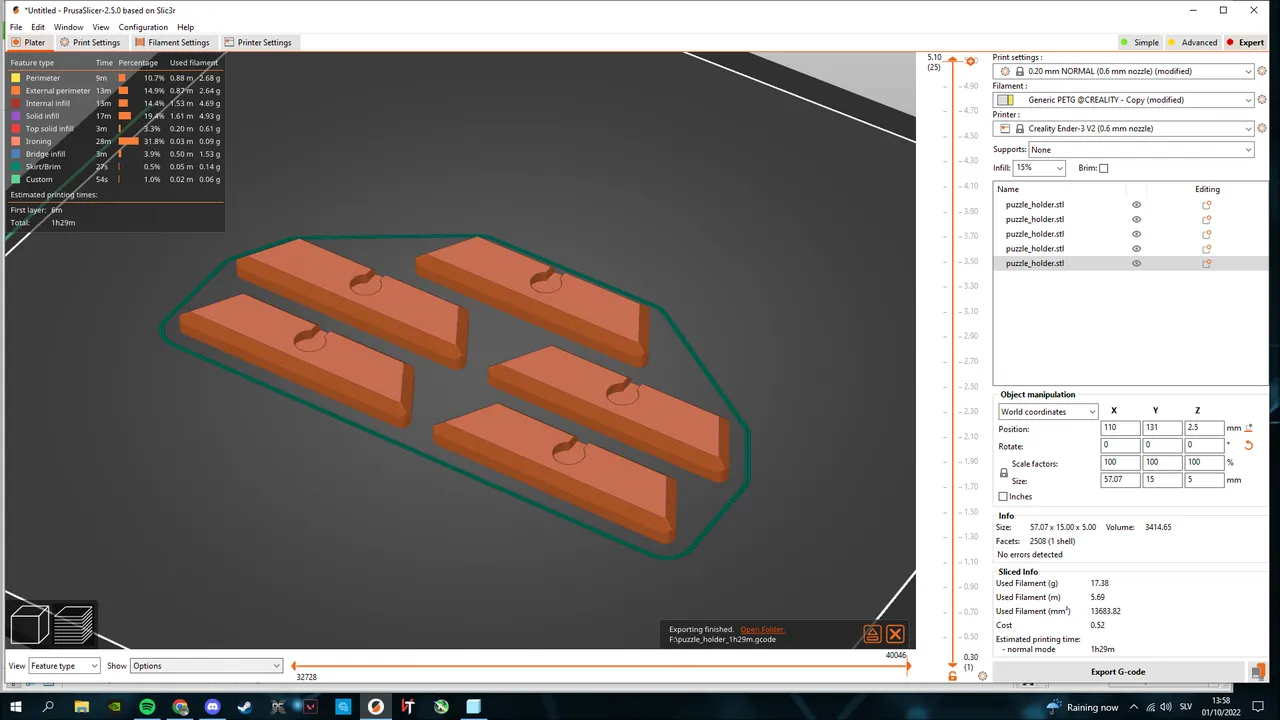Open the Configuration menu
Screen dimensions: 1280x720
click(x=143, y=27)
